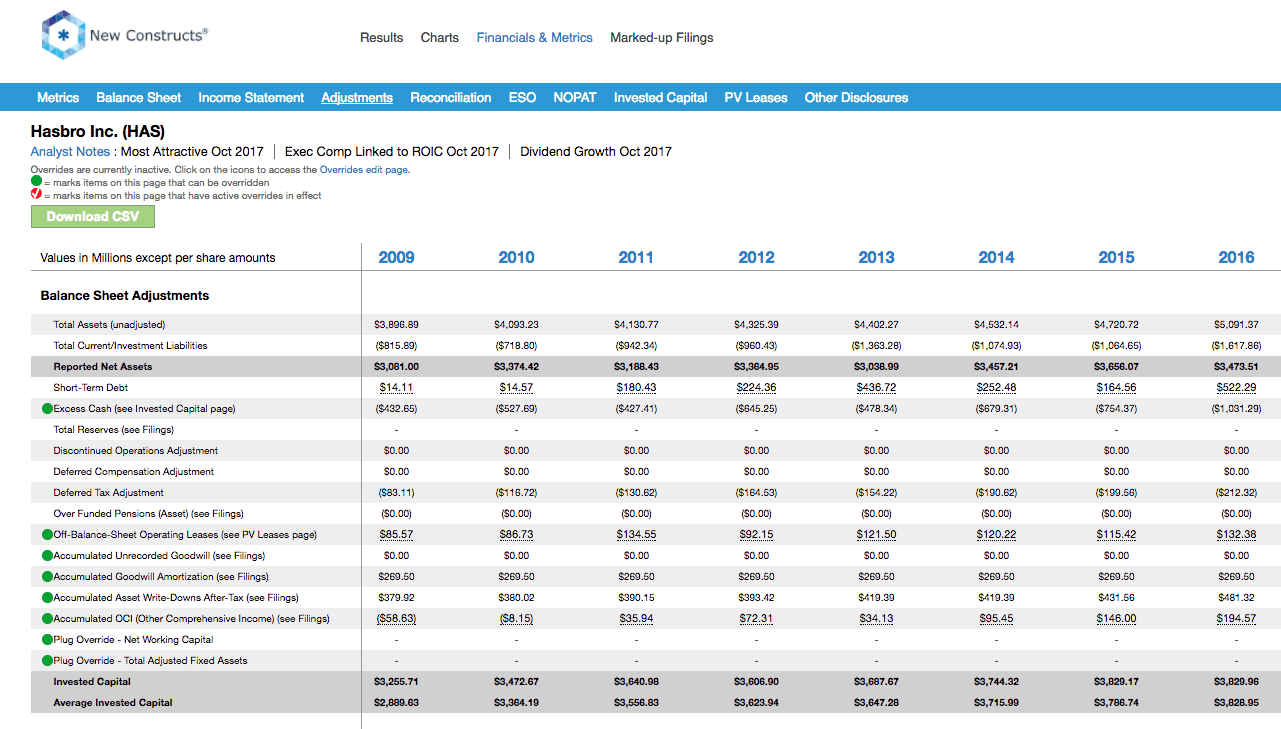Click 2015 Accumulated OCI value $146.00
Screen dimensions: 1281x729
coord(1116,619)
